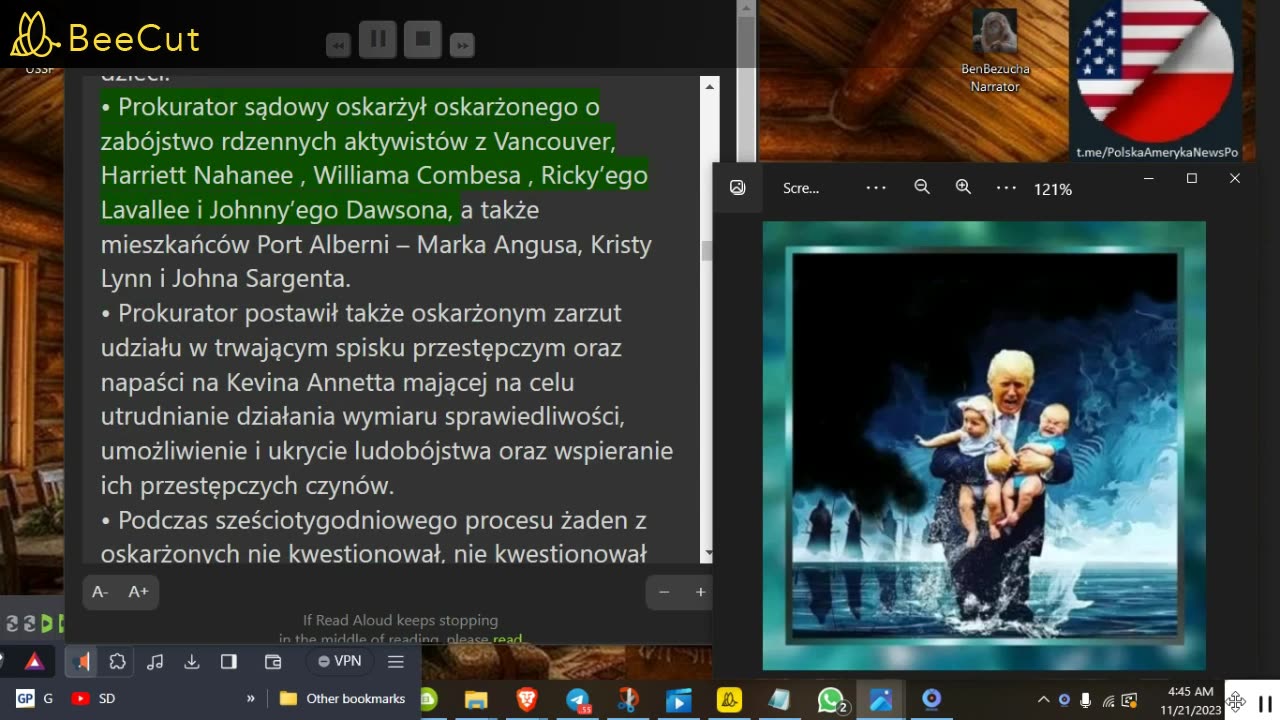Click the plus window size button
The width and height of the screenshot is (1280, 720).
pos(700,592)
